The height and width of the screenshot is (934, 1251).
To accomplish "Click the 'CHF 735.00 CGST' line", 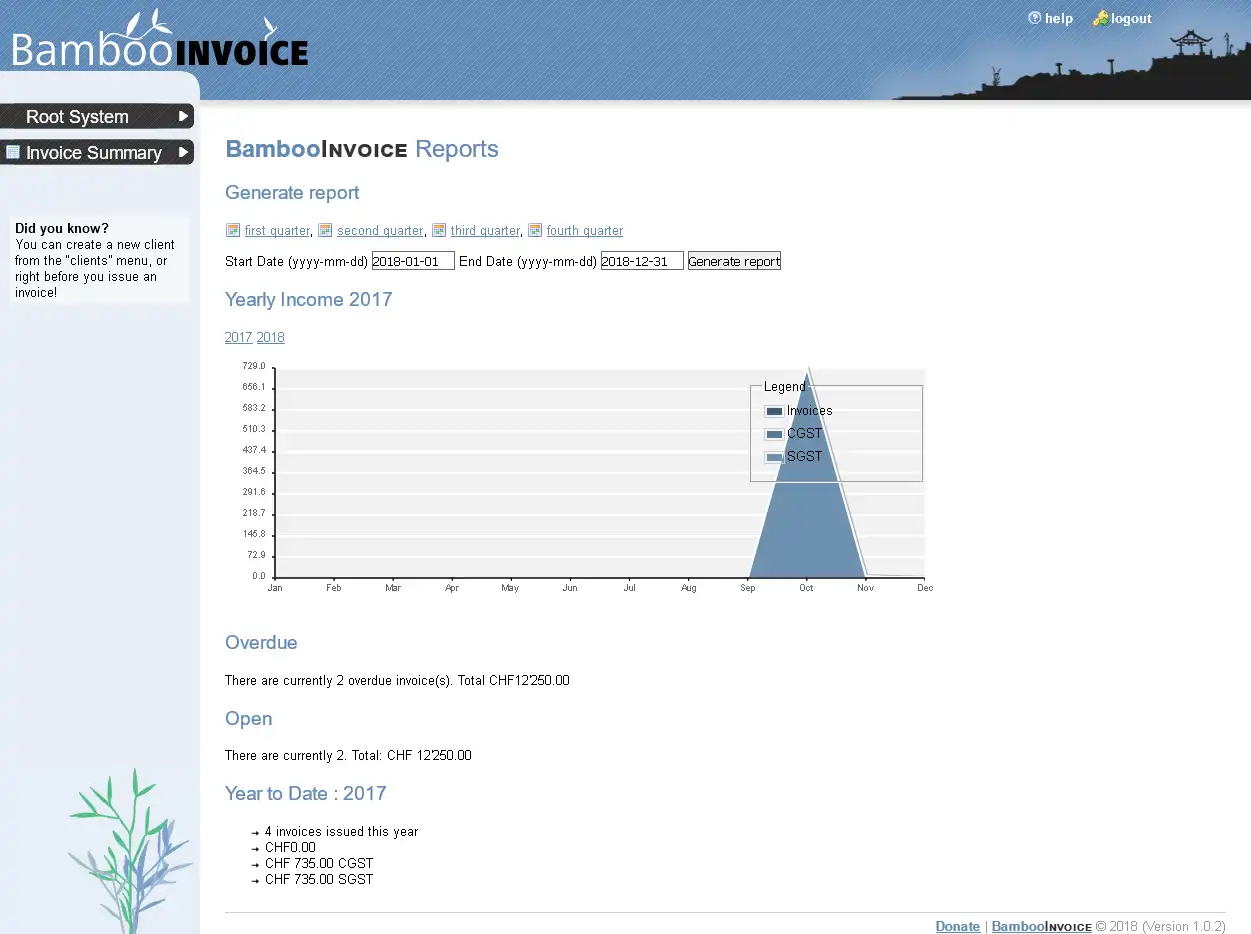I will 319,863.
